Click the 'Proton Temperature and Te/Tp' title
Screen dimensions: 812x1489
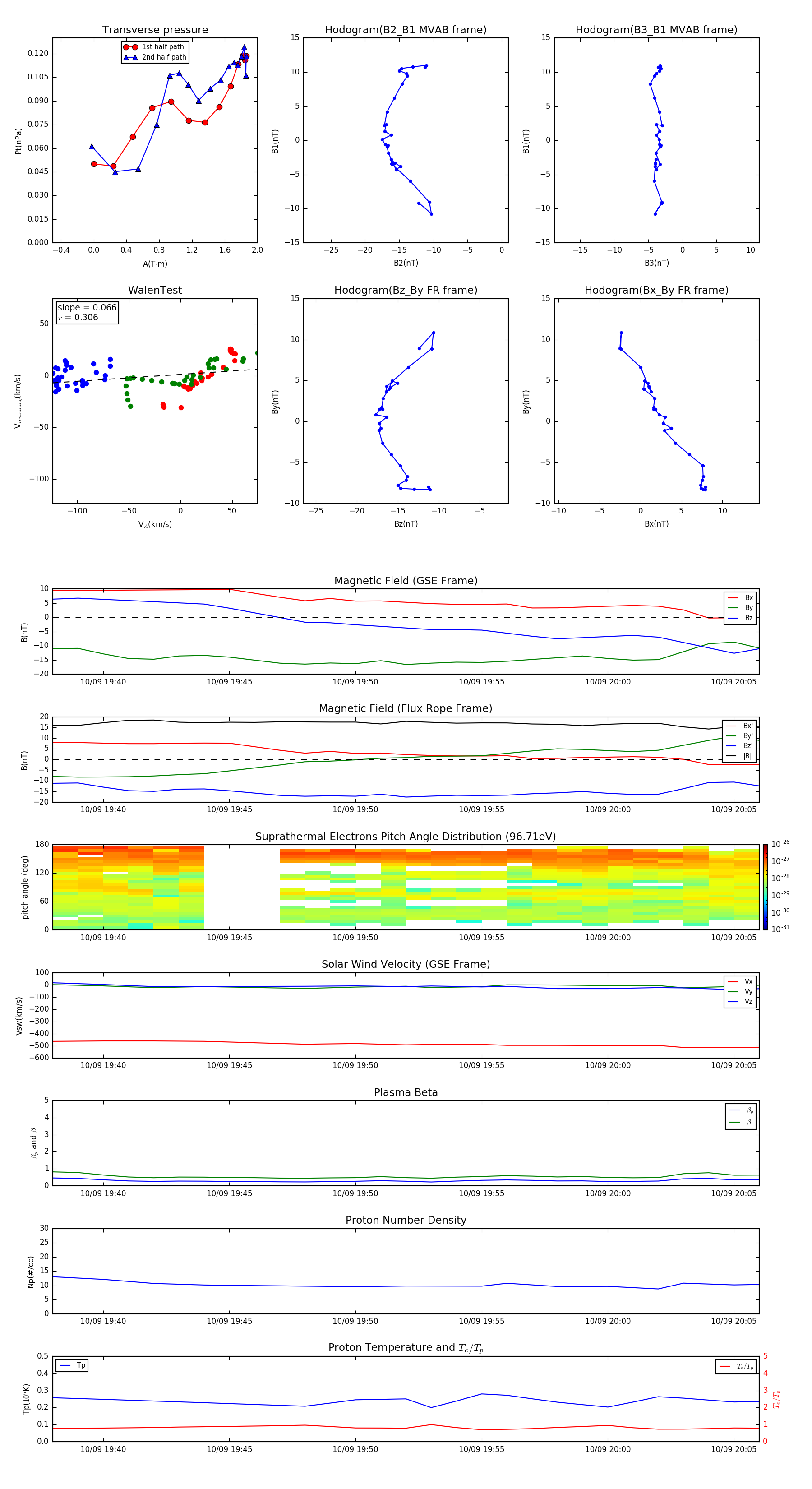point(406,1348)
